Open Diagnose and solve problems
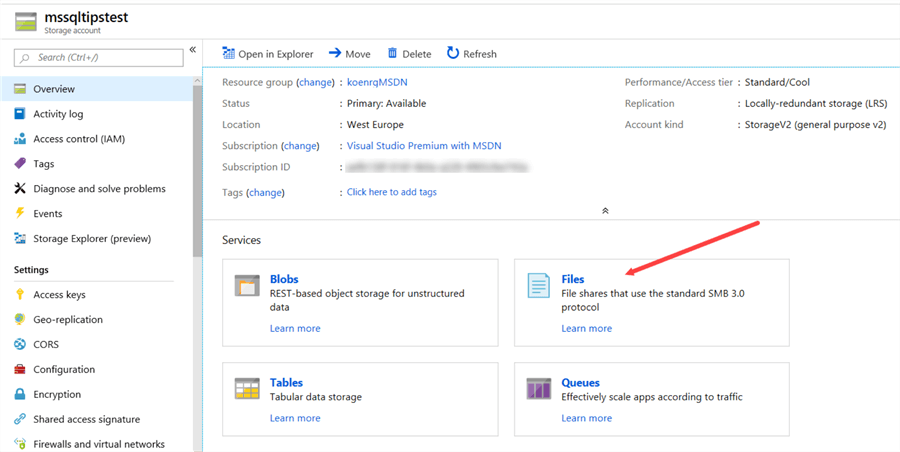900x452 pixels. [x=101, y=188]
